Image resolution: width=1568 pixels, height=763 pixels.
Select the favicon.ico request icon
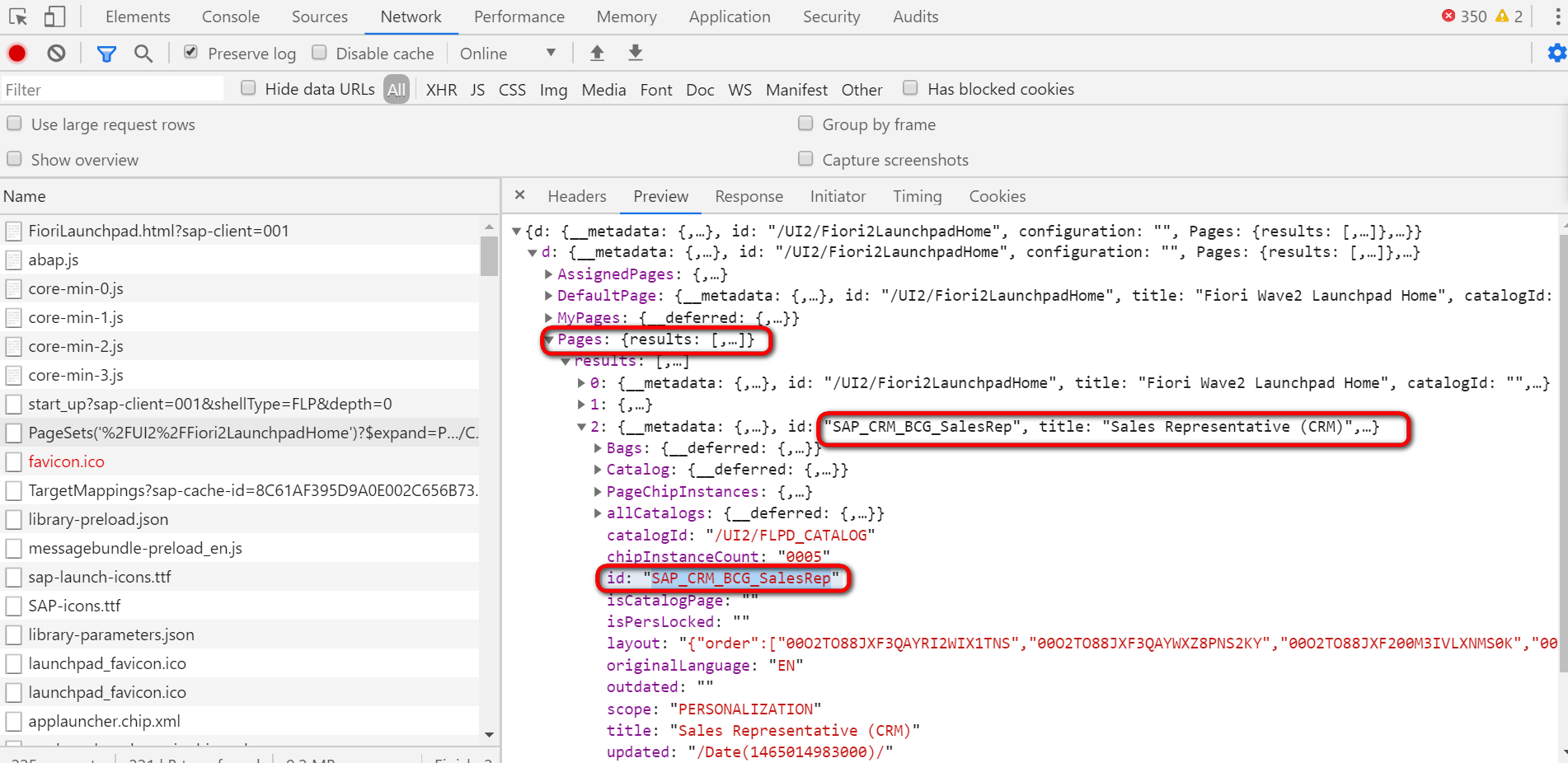click(13, 462)
